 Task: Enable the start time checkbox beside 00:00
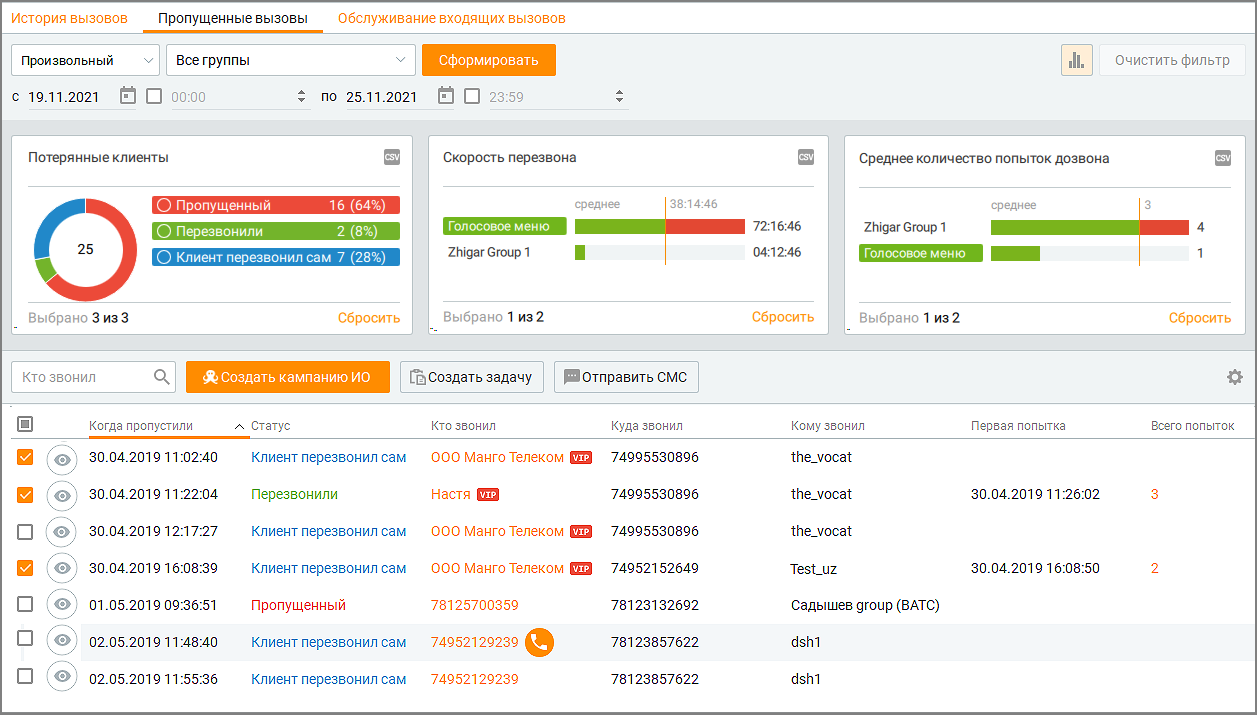click(x=154, y=96)
